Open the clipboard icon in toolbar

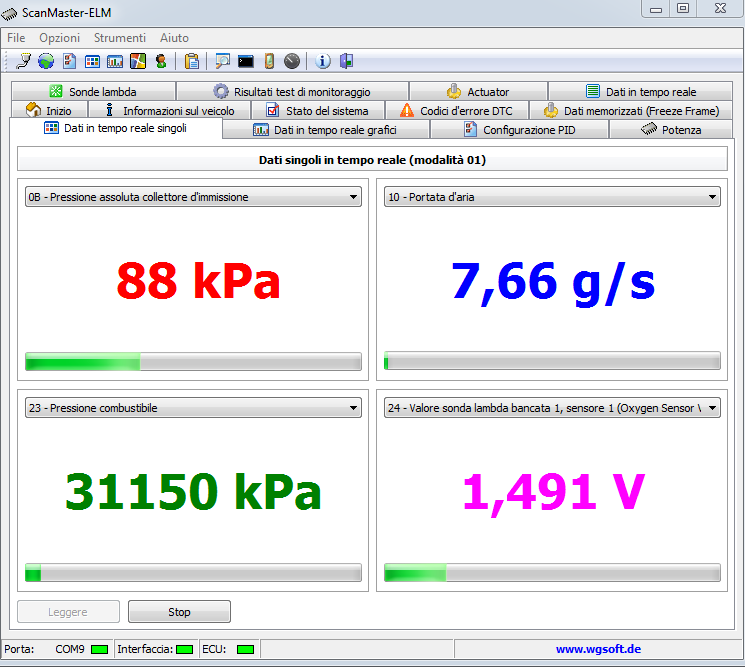pyautogui.click(x=192, y=61)
